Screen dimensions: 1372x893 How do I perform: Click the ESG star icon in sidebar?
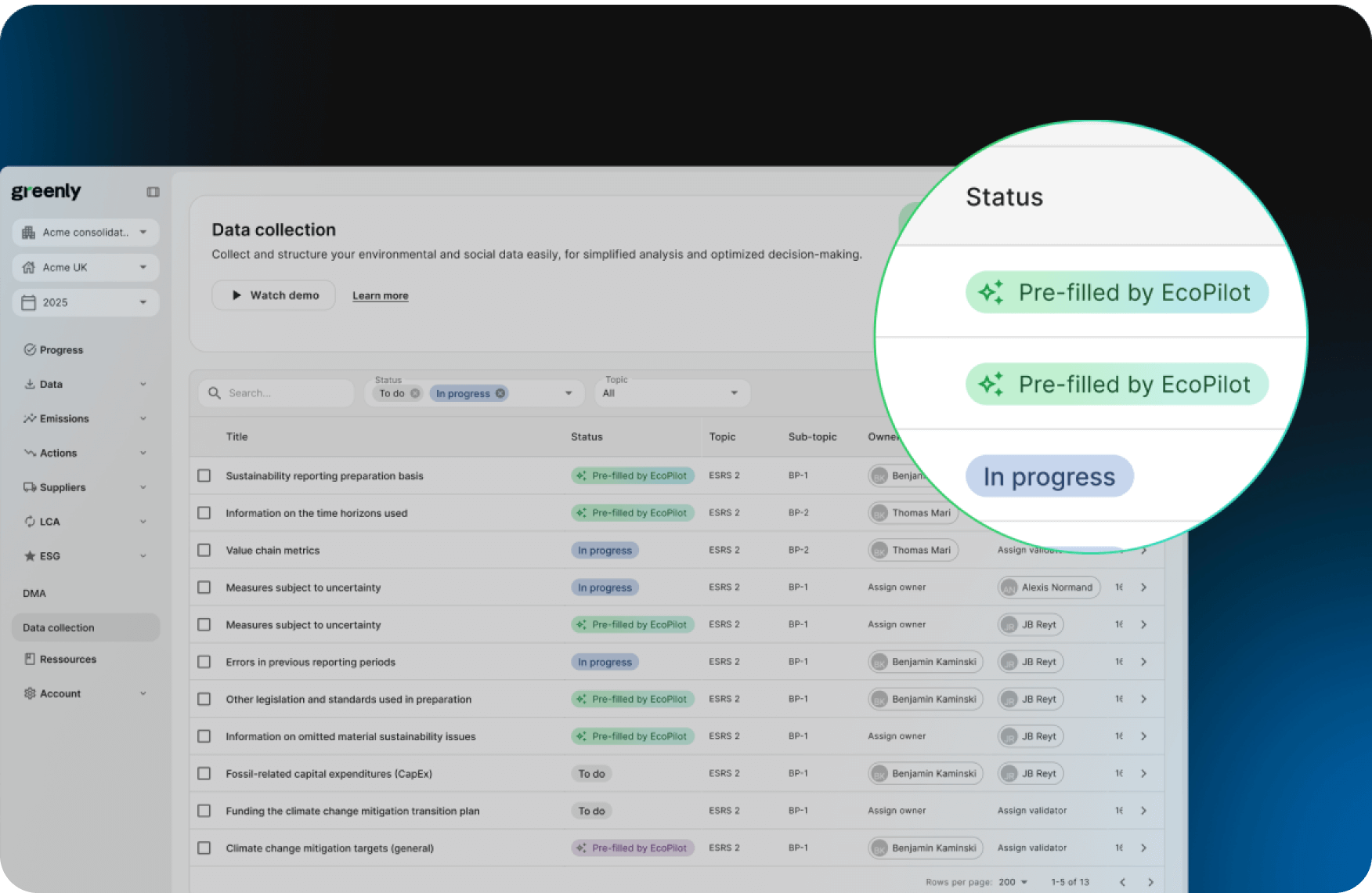tap(30, 556)
